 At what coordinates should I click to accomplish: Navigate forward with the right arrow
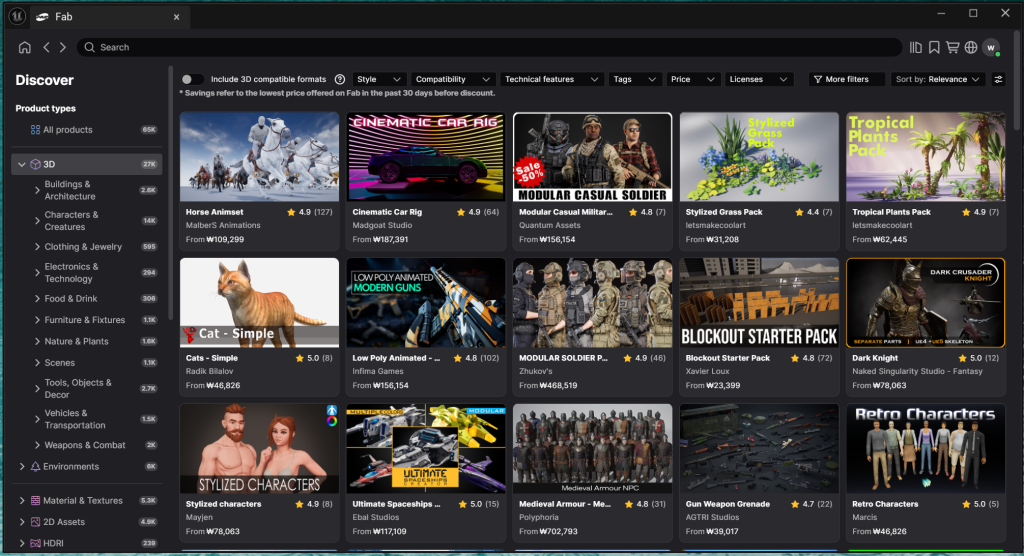tap(63, 47)
